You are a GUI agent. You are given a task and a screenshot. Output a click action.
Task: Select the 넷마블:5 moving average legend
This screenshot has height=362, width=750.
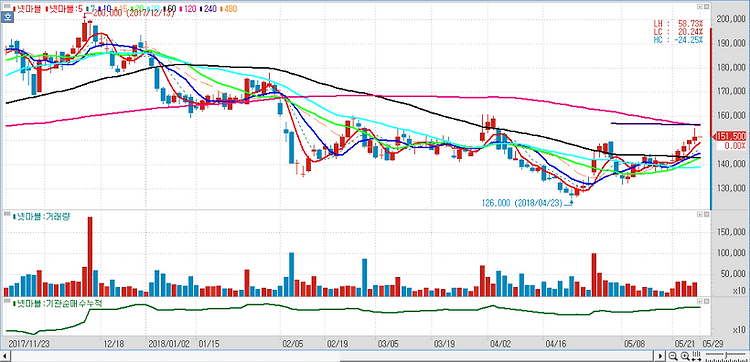64,9
